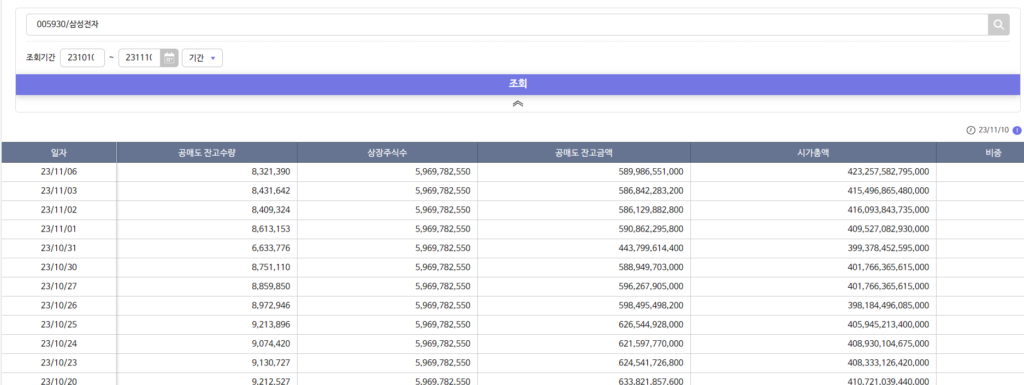Click the 시가총액 column header
Viewport: 1024px width, 385px height.
point(814,153)
